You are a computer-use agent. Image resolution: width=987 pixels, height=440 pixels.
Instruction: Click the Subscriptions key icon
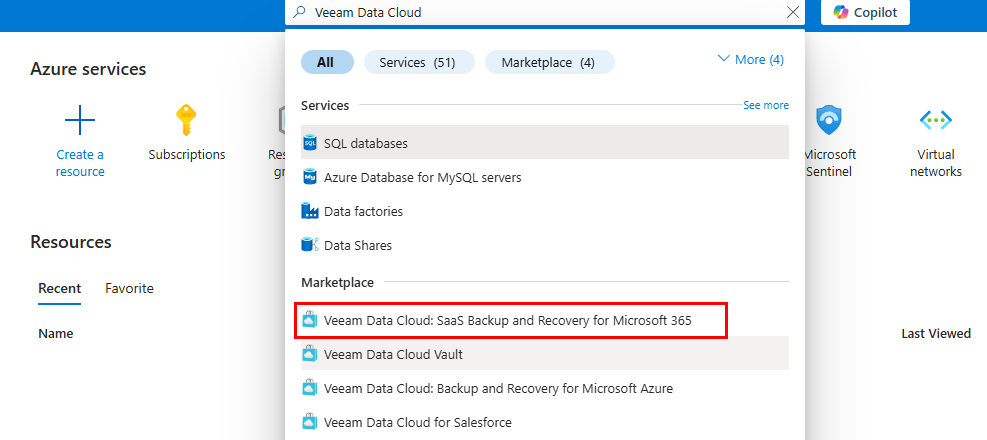(186, 120)
